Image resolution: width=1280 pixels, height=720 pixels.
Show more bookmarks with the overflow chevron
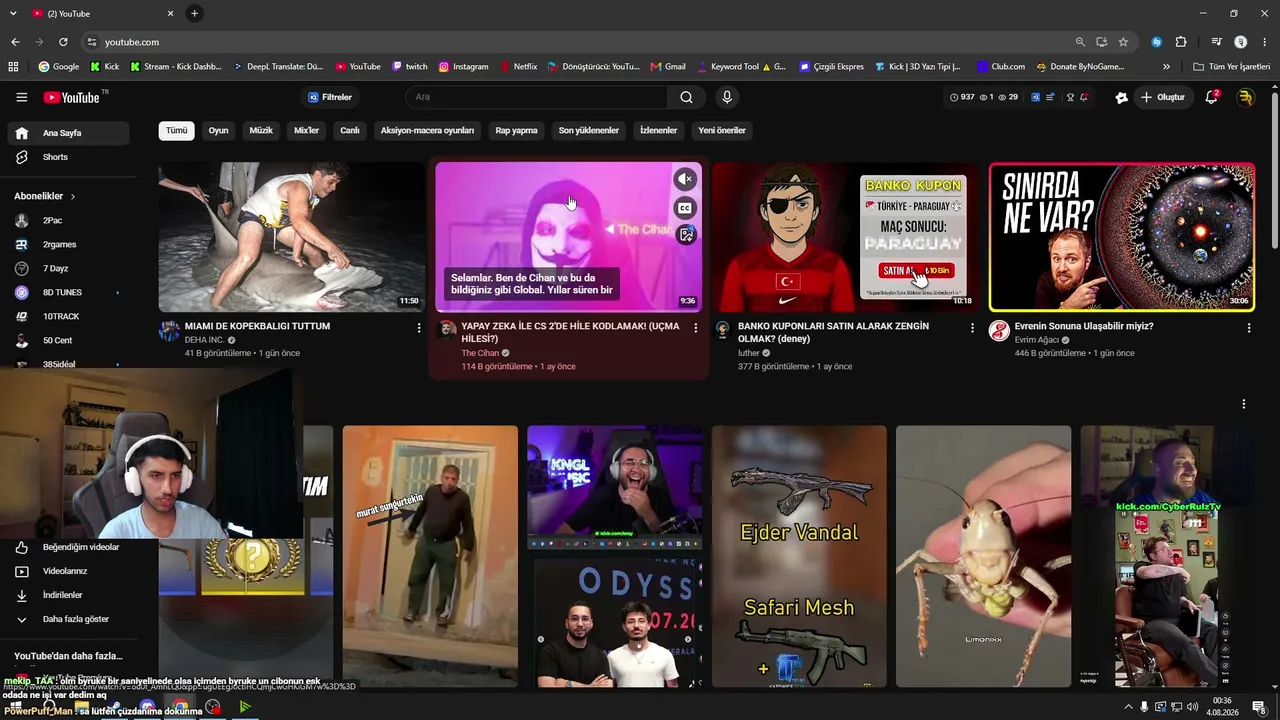point(1166,67)
